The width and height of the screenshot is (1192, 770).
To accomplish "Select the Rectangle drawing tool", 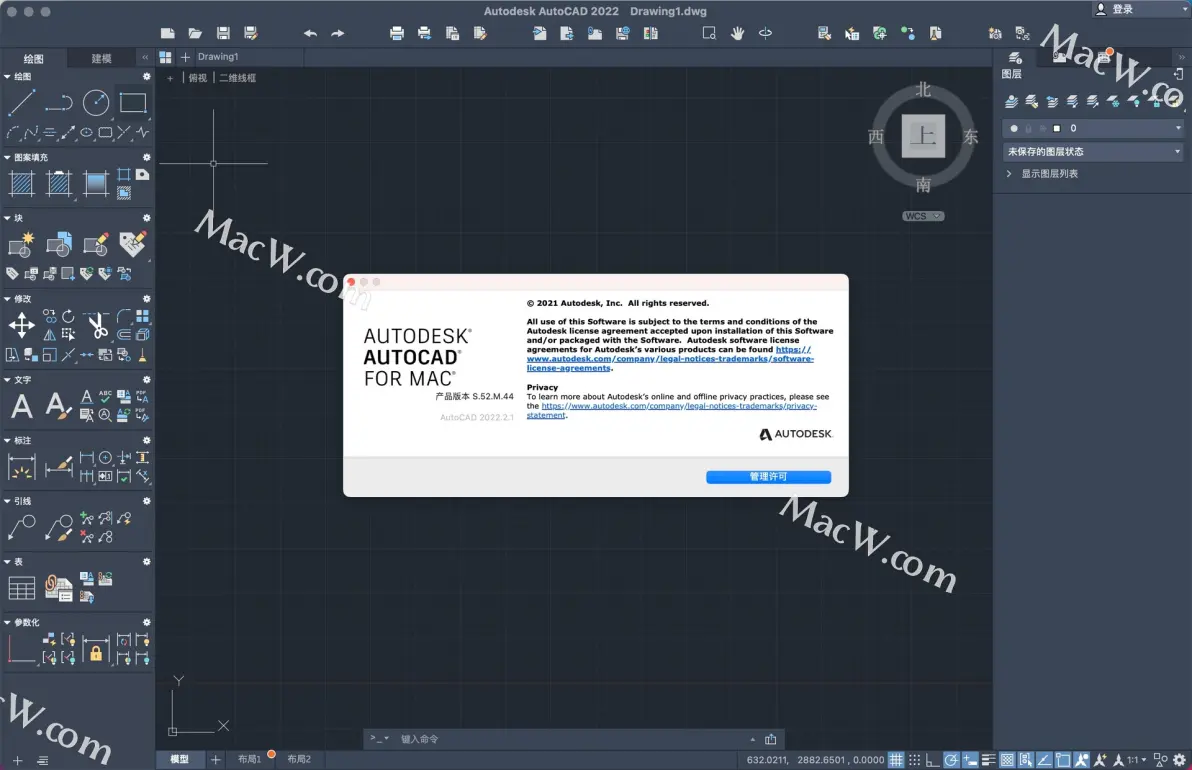I will (133, 103).
